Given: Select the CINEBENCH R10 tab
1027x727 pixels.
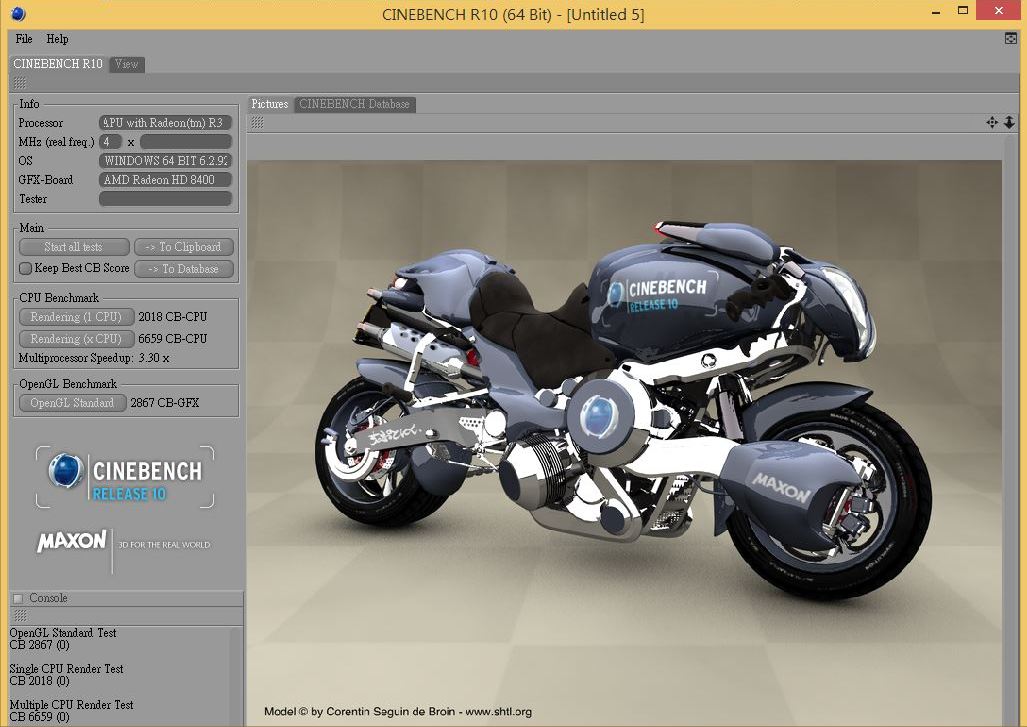Looking at the screenshot, I should tap(58, 64).
